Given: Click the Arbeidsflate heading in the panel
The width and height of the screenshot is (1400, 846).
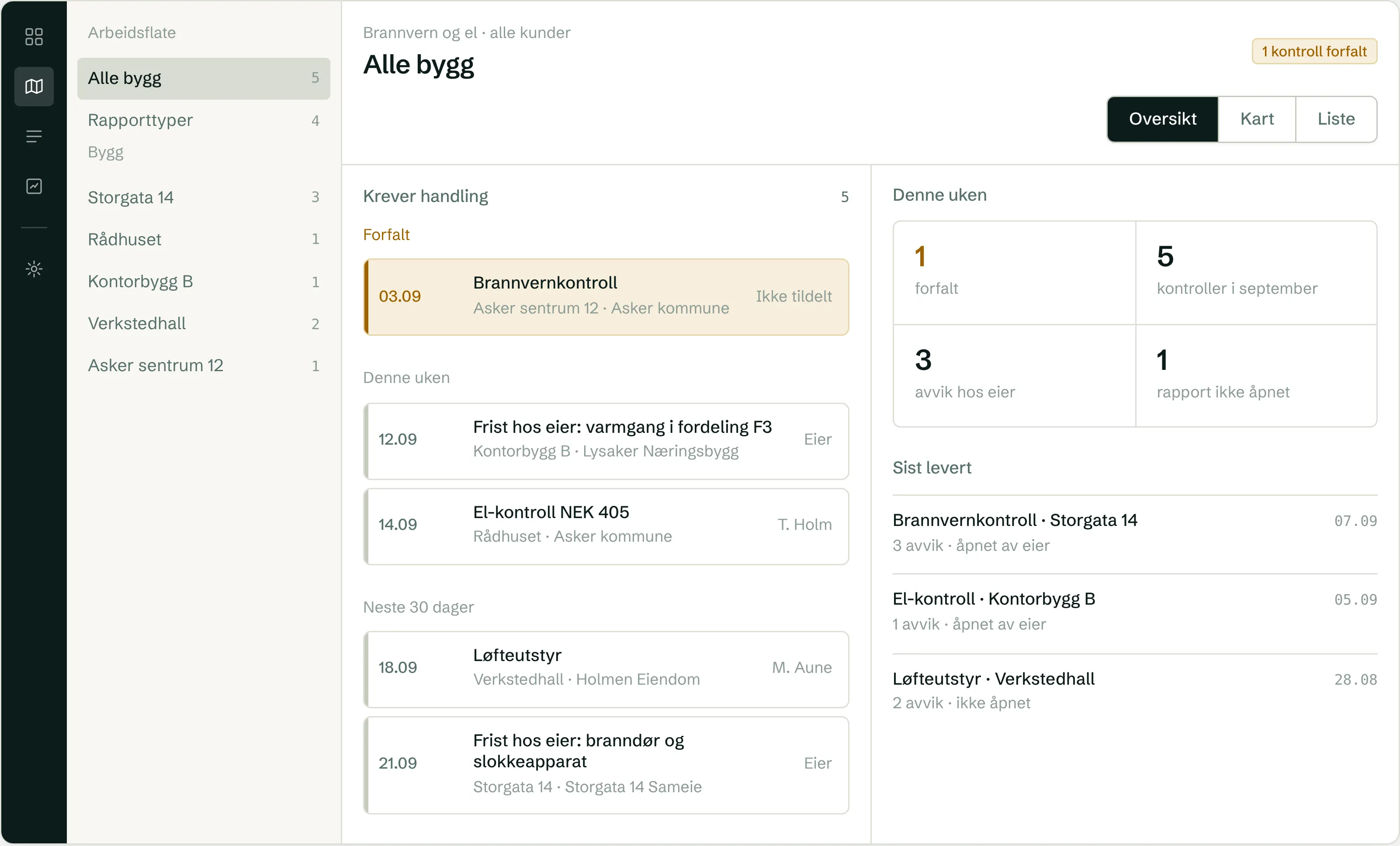Looking at the screenshot, I should (132, 33).
